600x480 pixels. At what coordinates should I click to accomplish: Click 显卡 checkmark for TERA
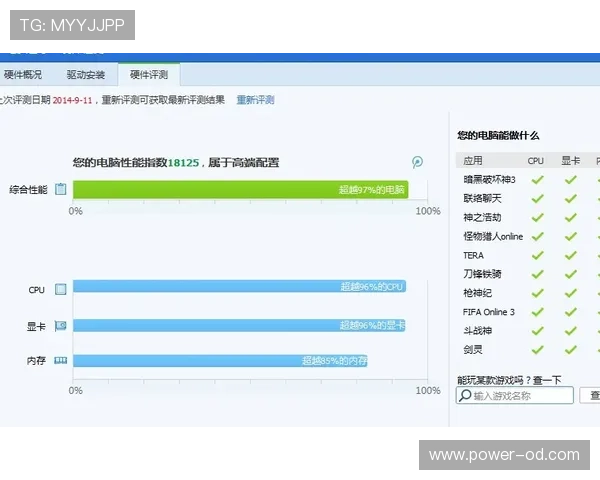[571, 255]
